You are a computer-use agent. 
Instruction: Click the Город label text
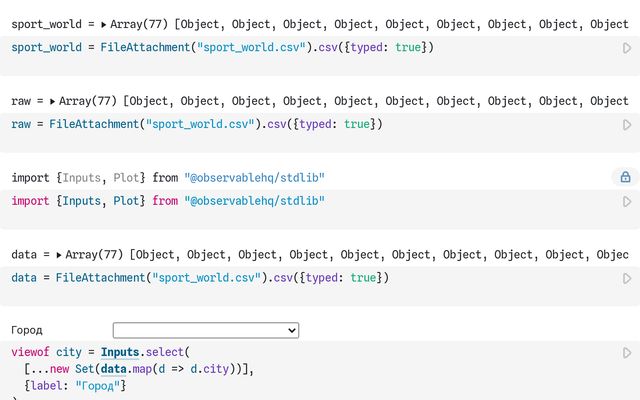[27, 330]
